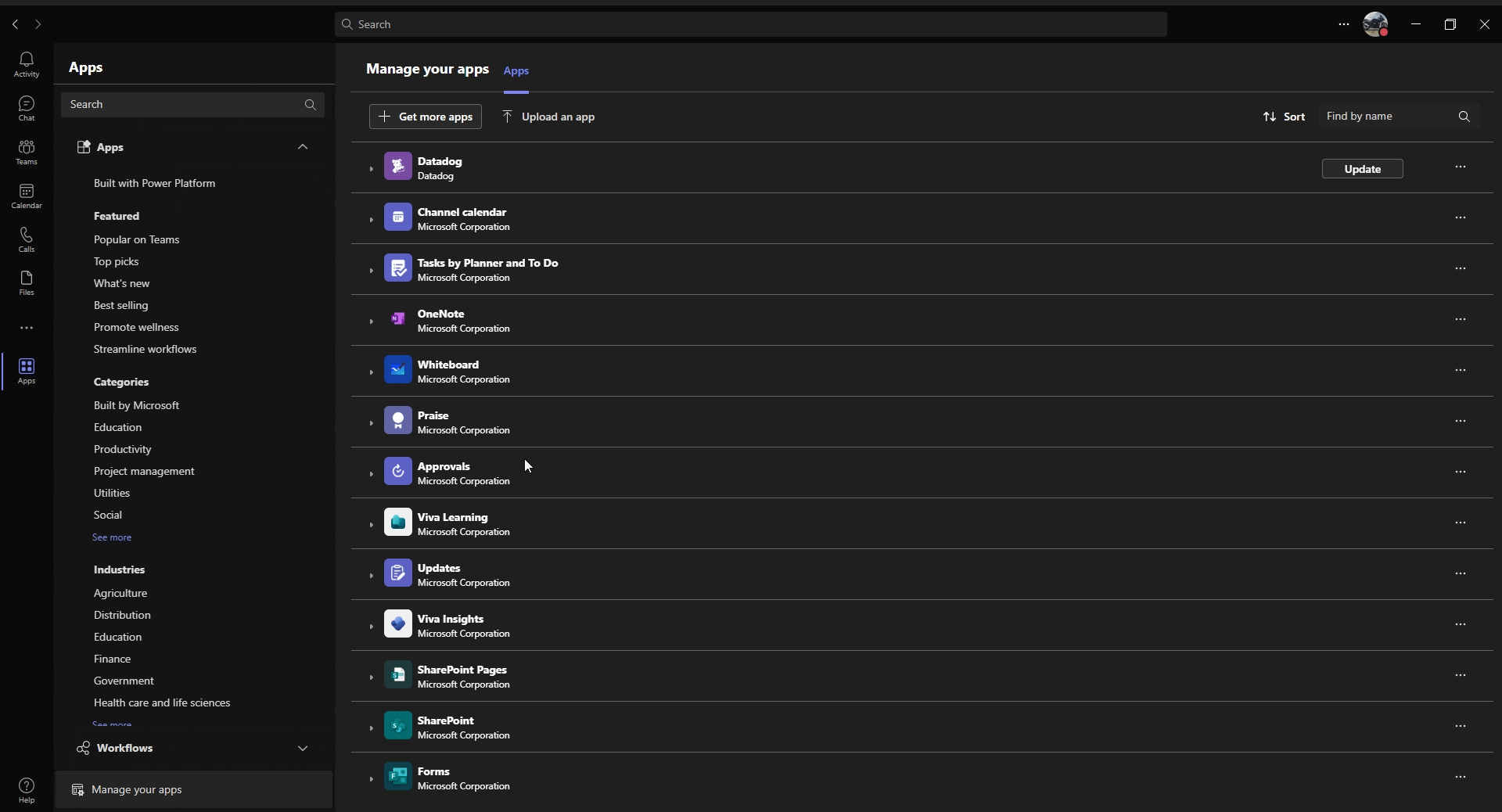The image size is (1502, 812).
Task: Open Help at bottom of left rail
Action: [x=27, y=790]
